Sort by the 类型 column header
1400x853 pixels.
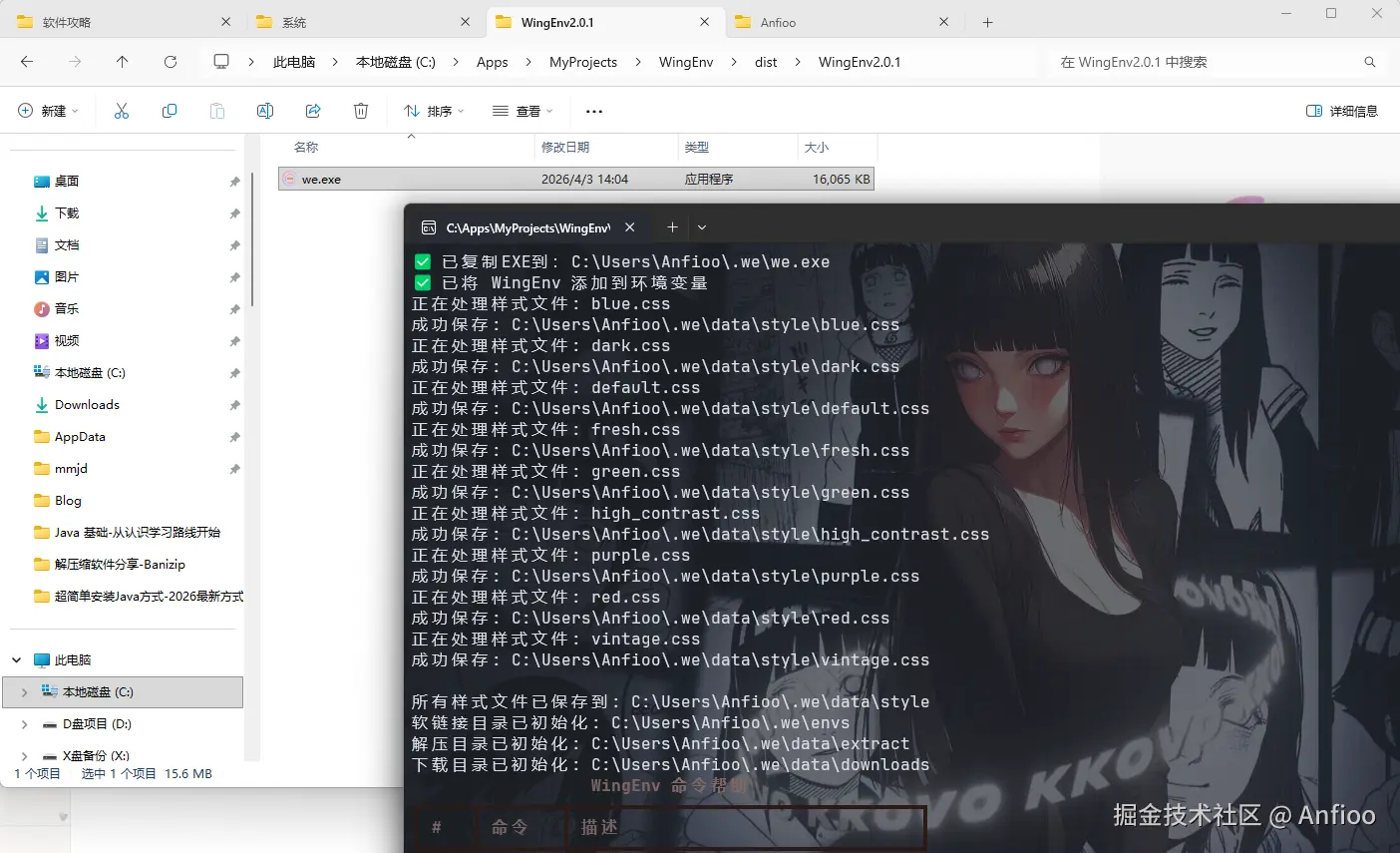coord(697,148)
